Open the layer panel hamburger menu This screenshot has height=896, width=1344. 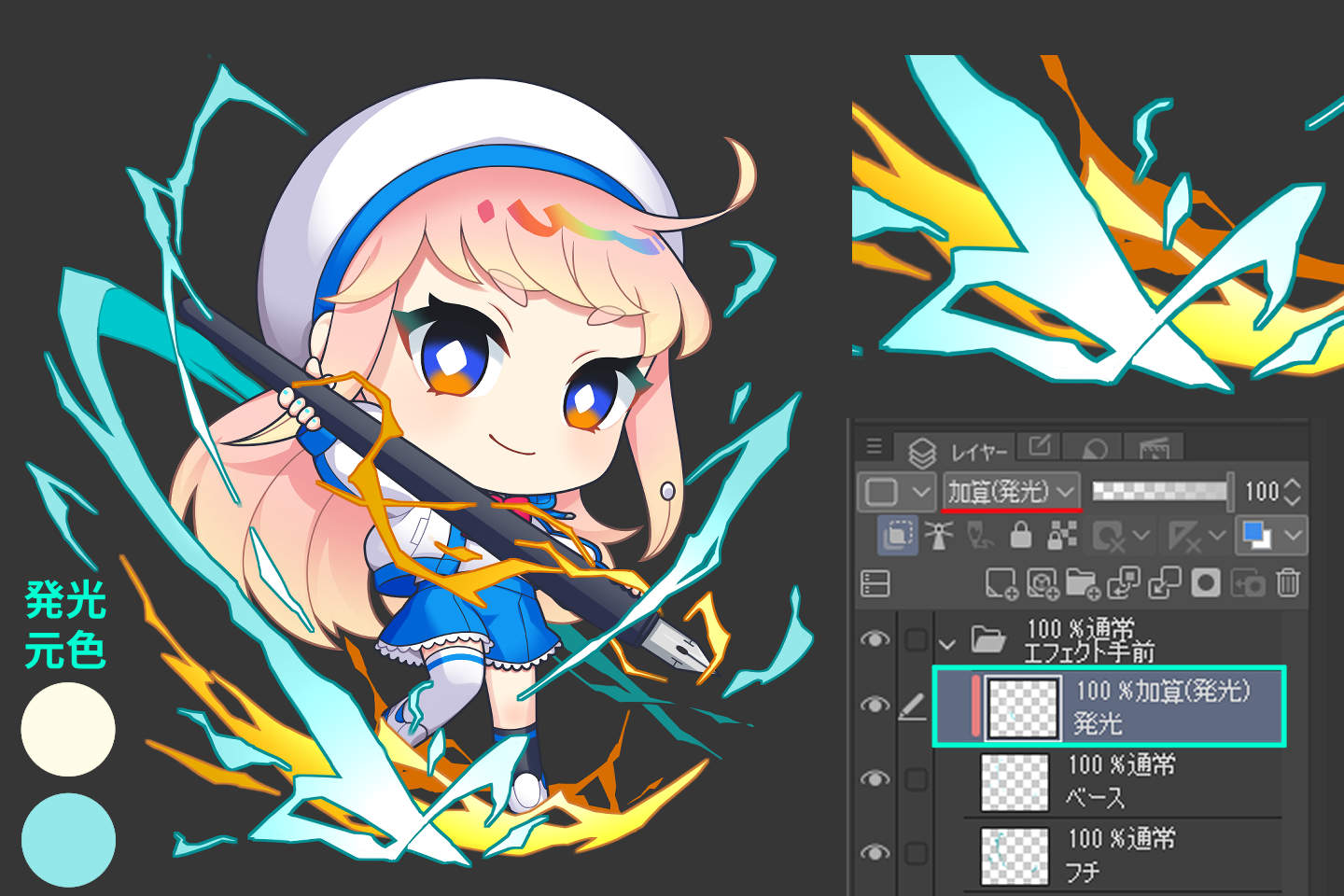pos(874,446)
